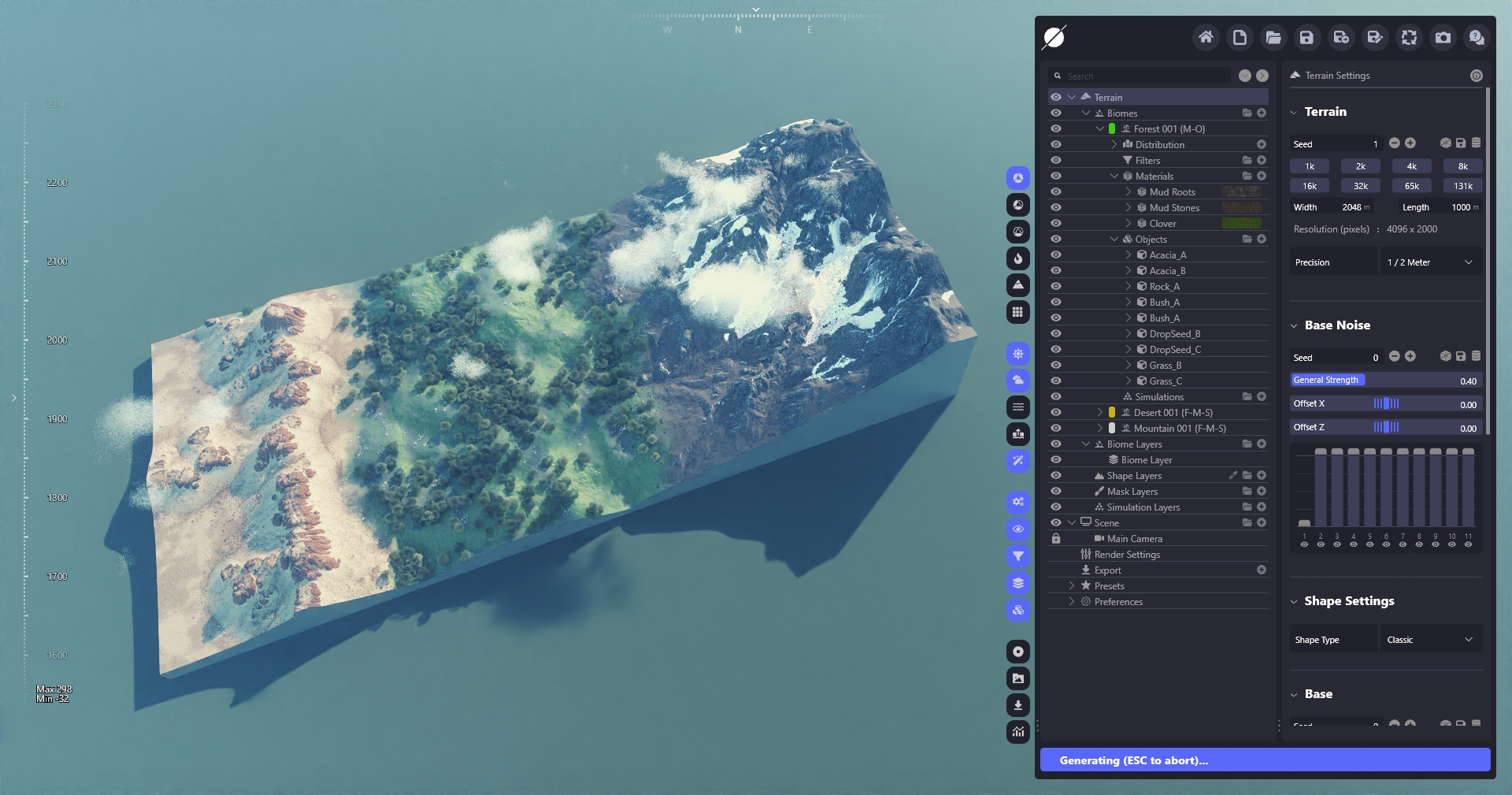Select Render Settings in the tree
Screen dimensions: 1512x795
coord(1127,555)
